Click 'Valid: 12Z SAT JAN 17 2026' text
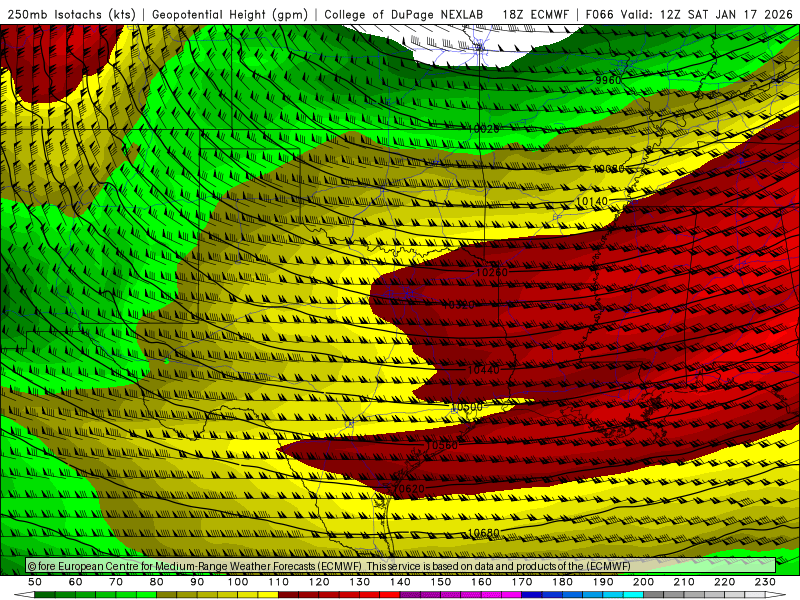This screenshot has height=600, width=800. click(x=707, y=14)
